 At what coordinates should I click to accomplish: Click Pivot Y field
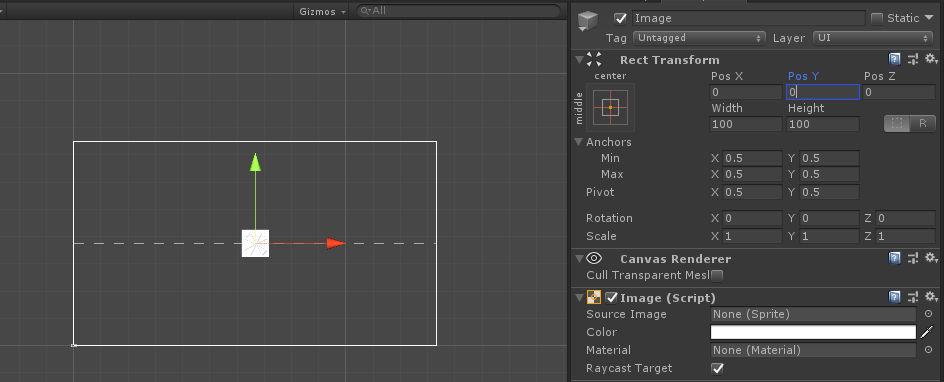point(829,193)
